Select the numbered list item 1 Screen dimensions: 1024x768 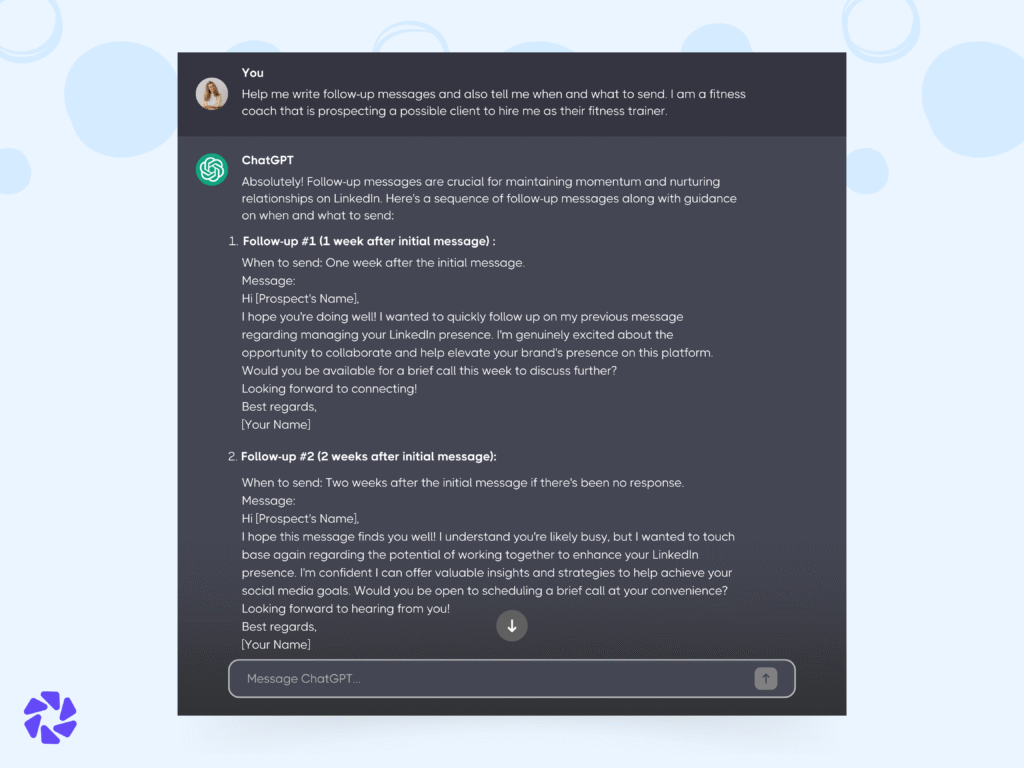click(232, 240)
